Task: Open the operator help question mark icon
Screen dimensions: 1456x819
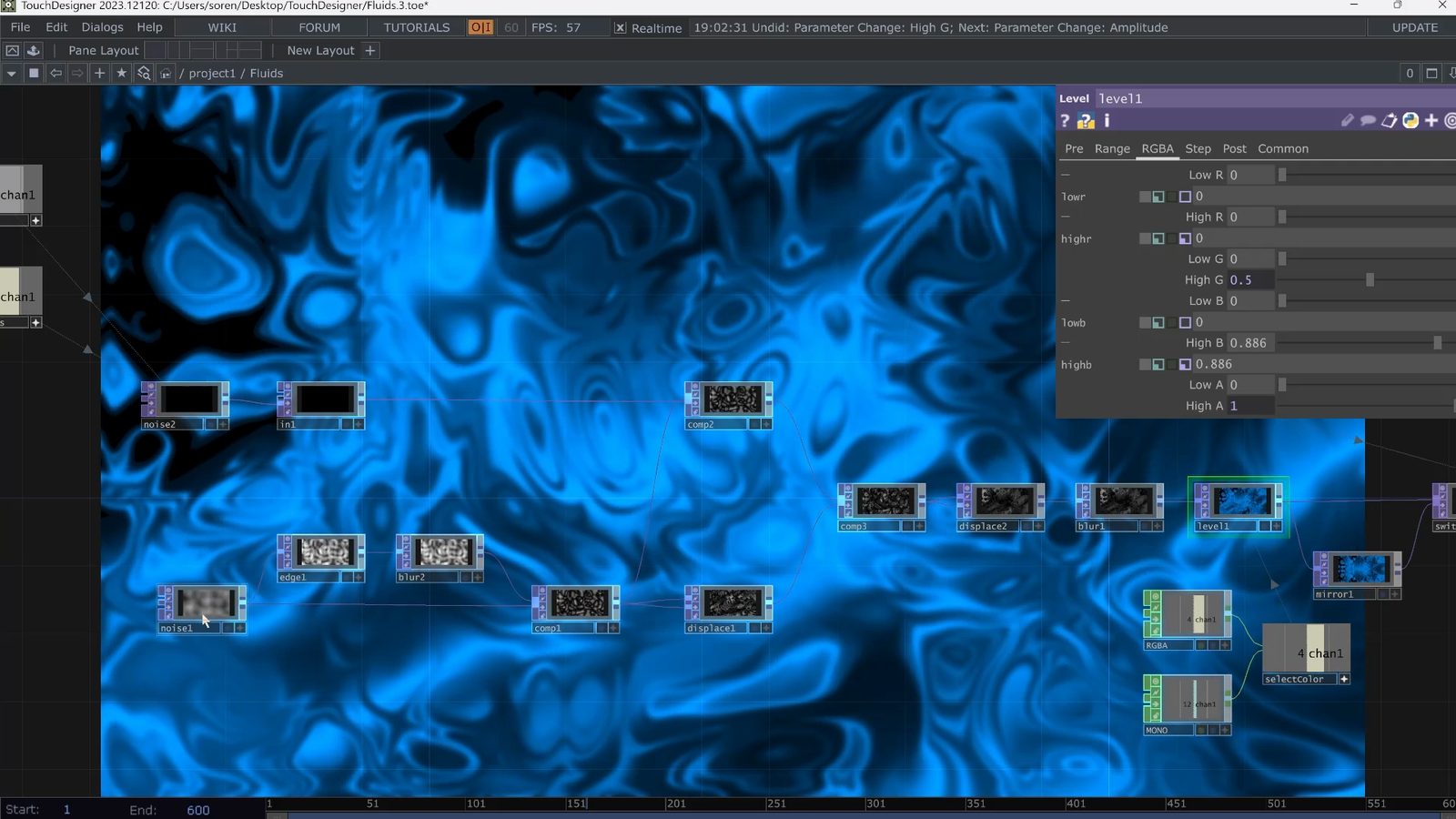Action: pyautogui.click(x=1065, y=121)
